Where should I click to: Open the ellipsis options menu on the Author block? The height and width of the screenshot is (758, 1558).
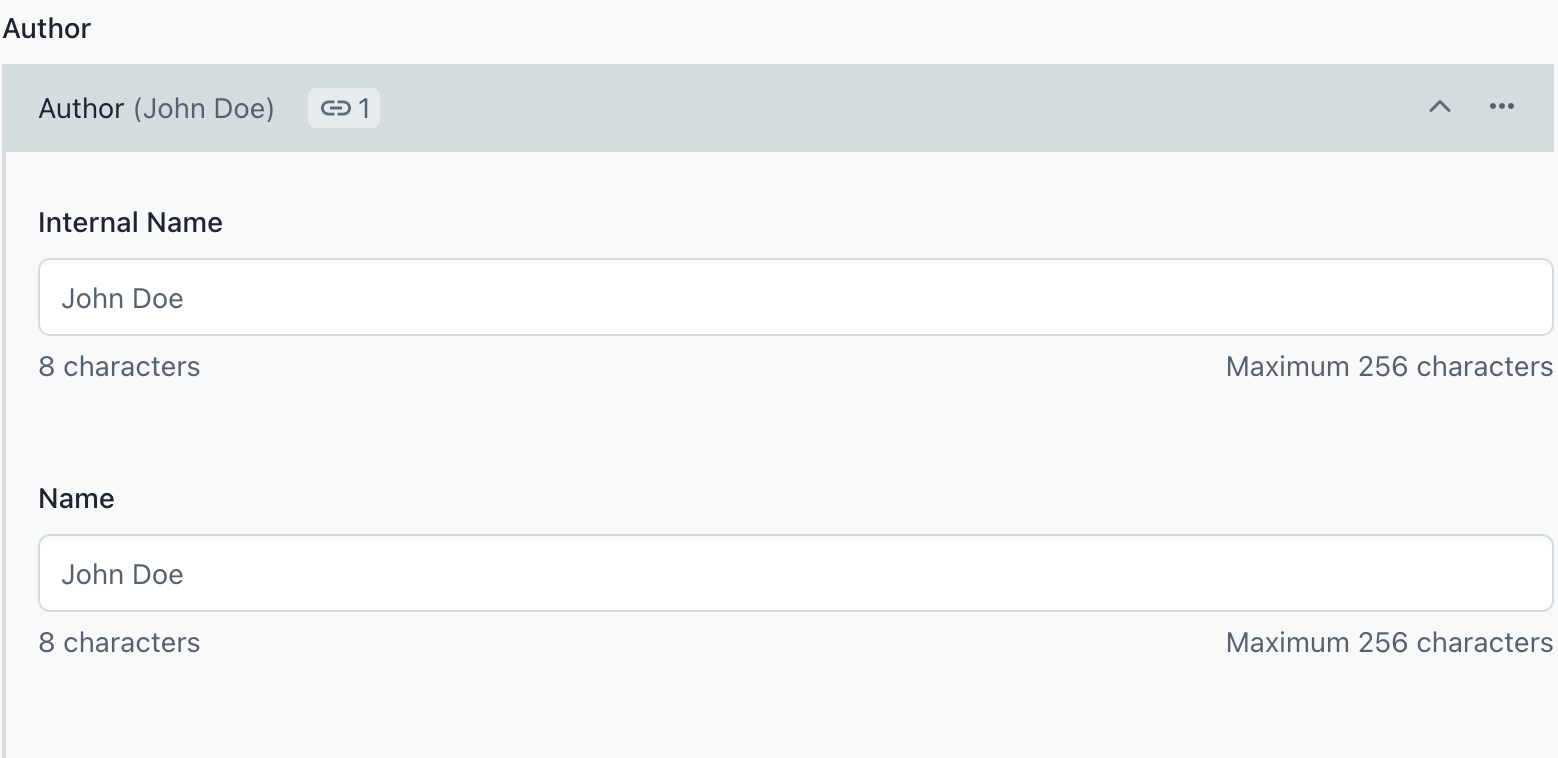pyautogui.click(x=1502, y=107)
